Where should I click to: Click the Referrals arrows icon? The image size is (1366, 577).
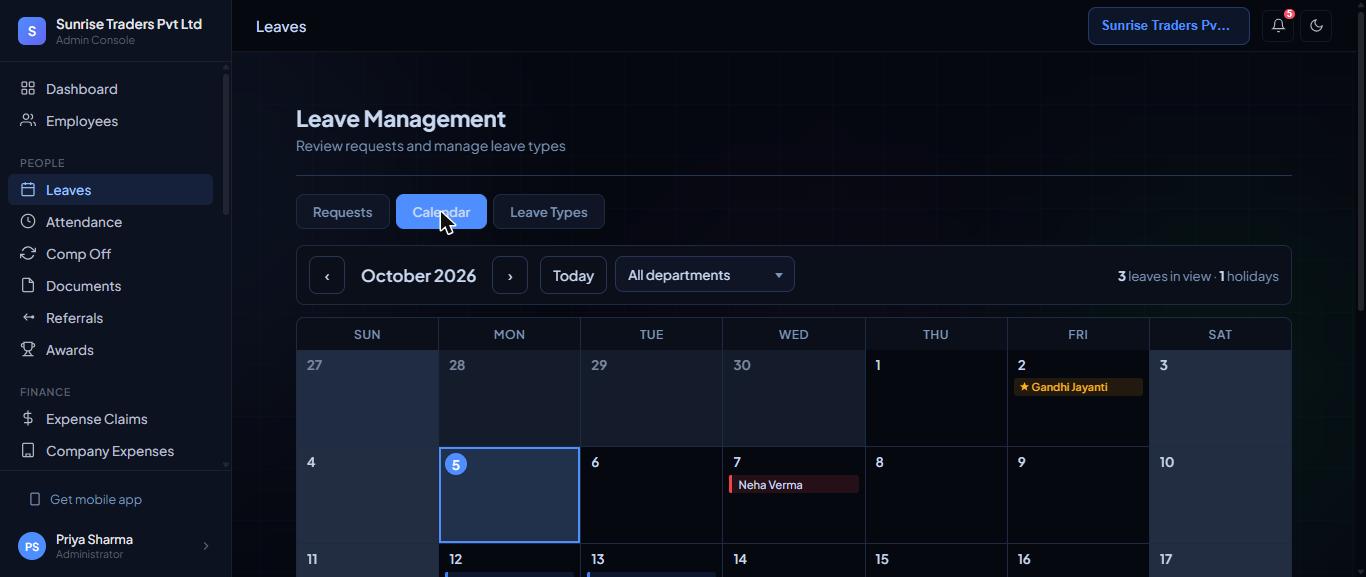coord(28,318)
